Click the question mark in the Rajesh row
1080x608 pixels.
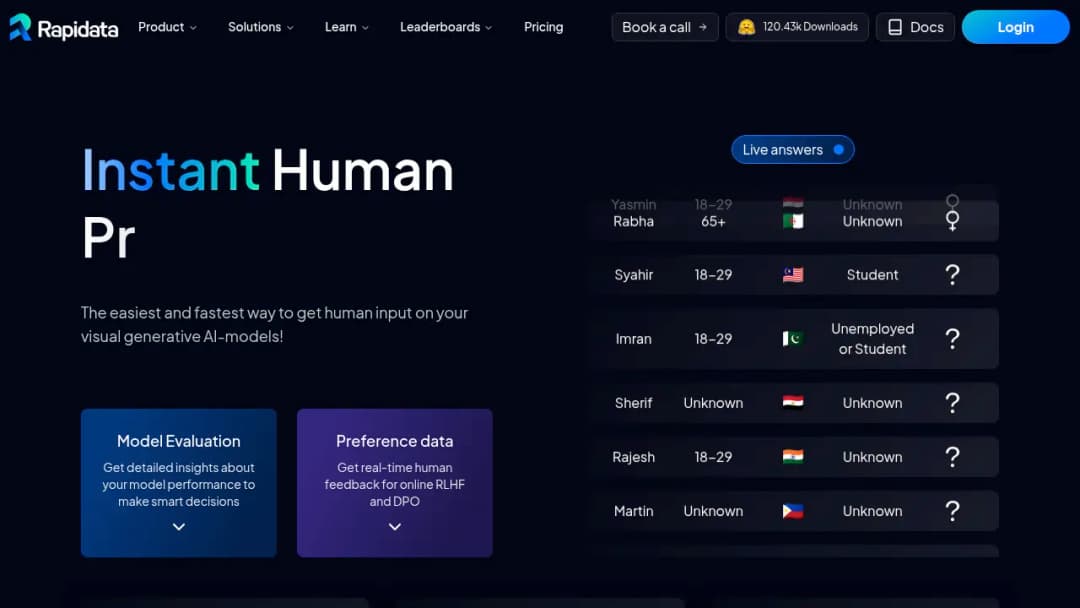click(x=952, y=457)
